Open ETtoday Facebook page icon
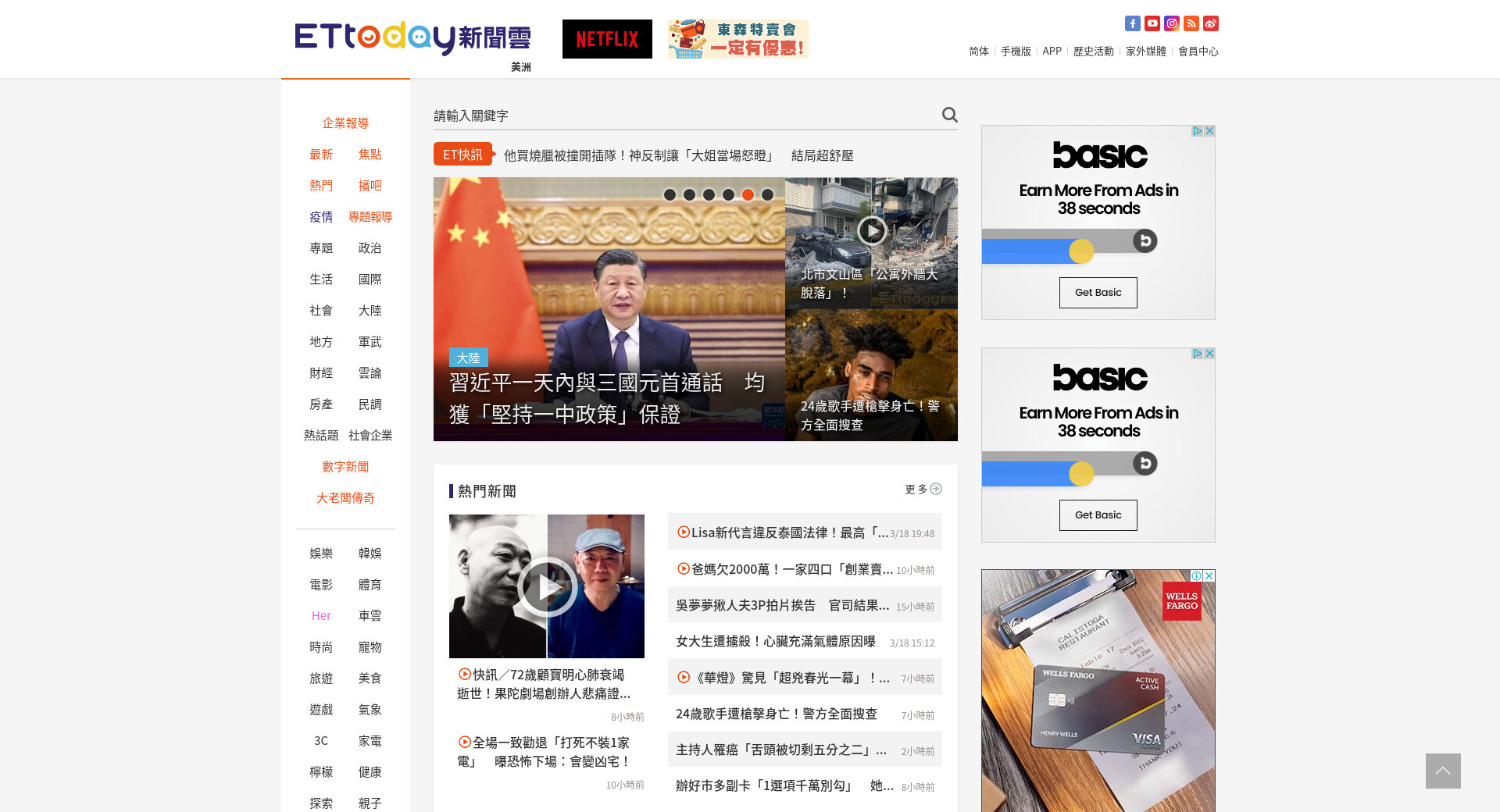Screen dimensions: 1500x812 pyautogui.click(x=1132, y=23)
